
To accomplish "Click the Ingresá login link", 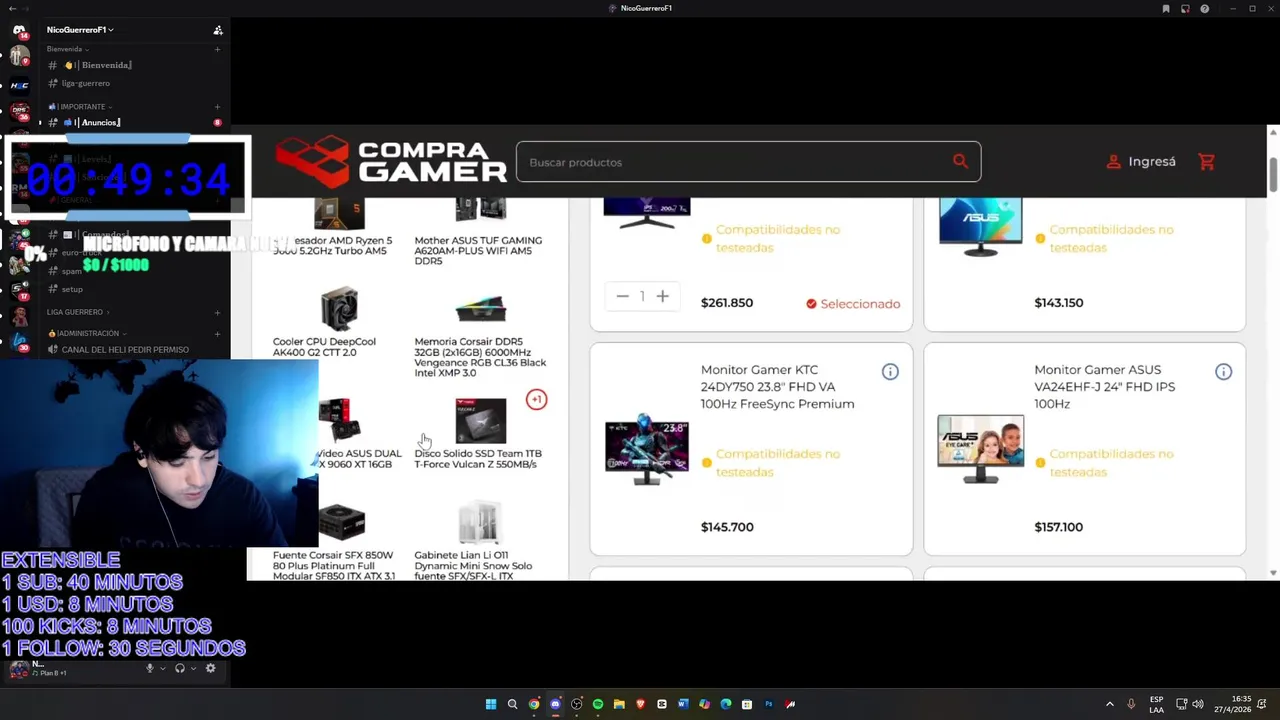I will click(x=1141, y=161).
